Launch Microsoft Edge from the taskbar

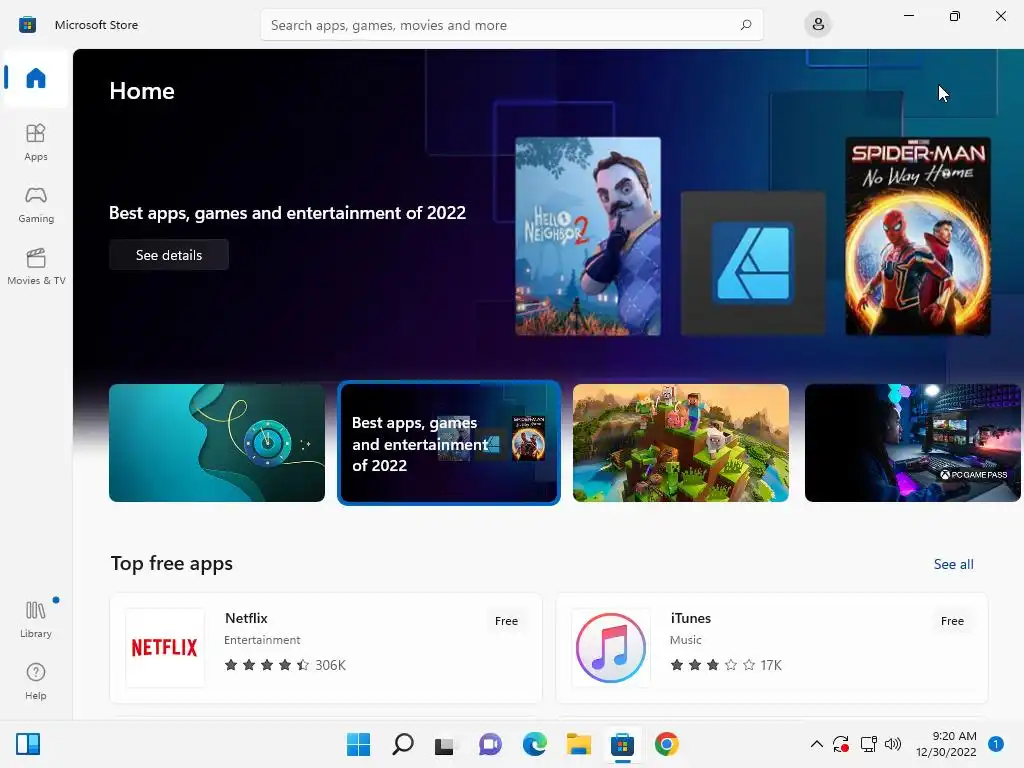click(x=534, y=744)
